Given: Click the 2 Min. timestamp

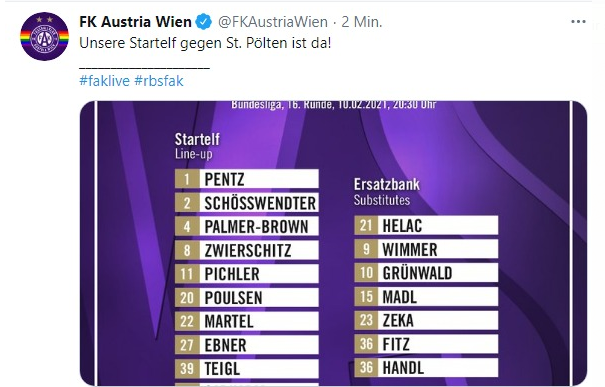Looking at the screenshot, I should pos(362,22).
